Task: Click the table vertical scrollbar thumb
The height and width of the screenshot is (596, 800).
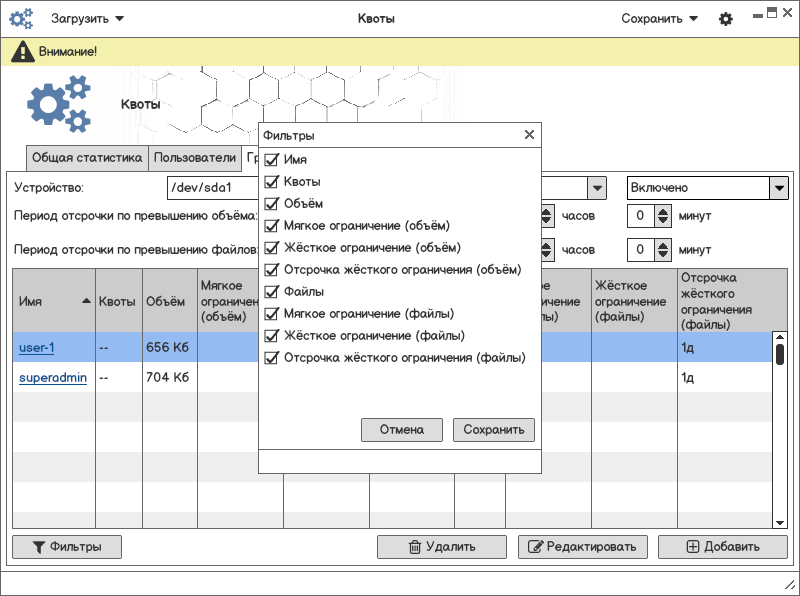Action: [780, 355]
